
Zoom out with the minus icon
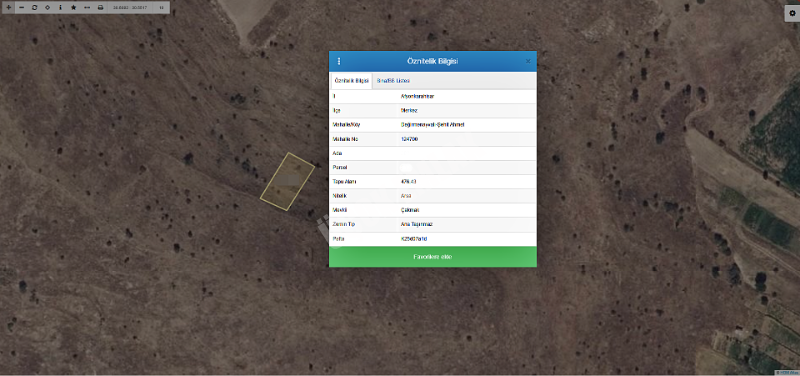tap(21, 8)
